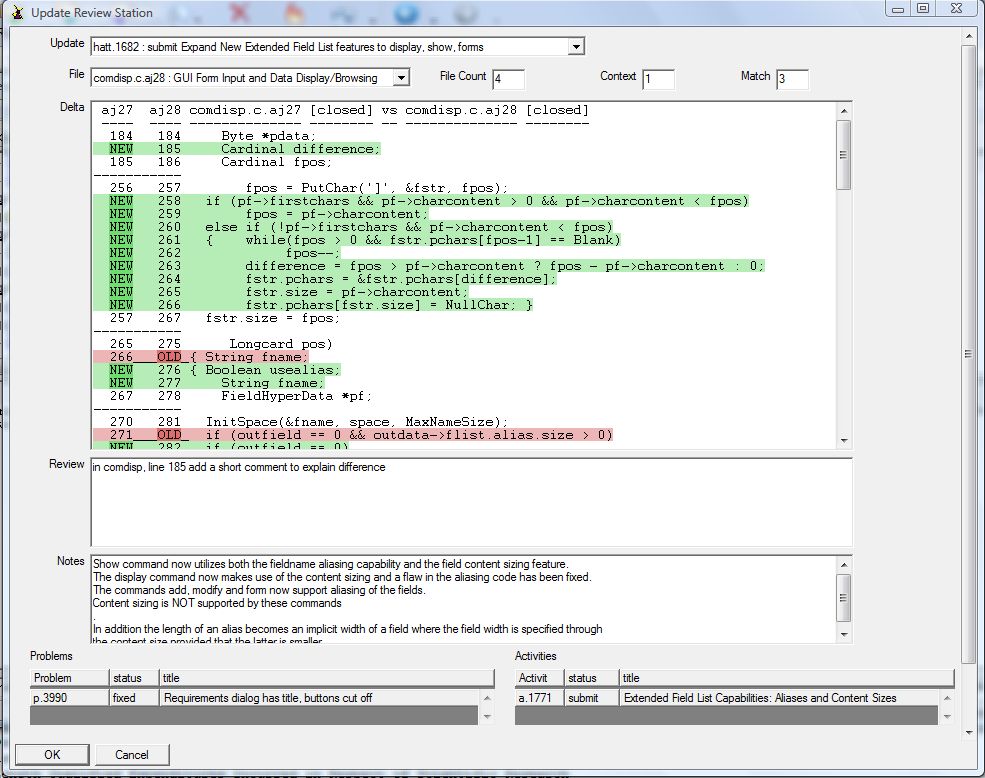Click the Notes box scroll-down arrow
The image size is (985, 778).
click(844, 634)
